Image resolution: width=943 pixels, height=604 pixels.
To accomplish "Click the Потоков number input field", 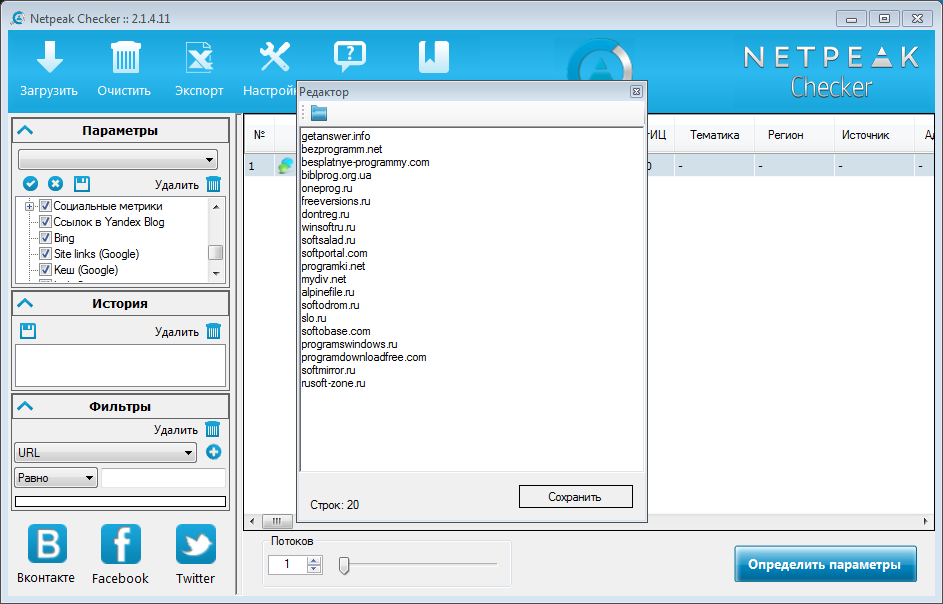I will [x=287, y=564].
